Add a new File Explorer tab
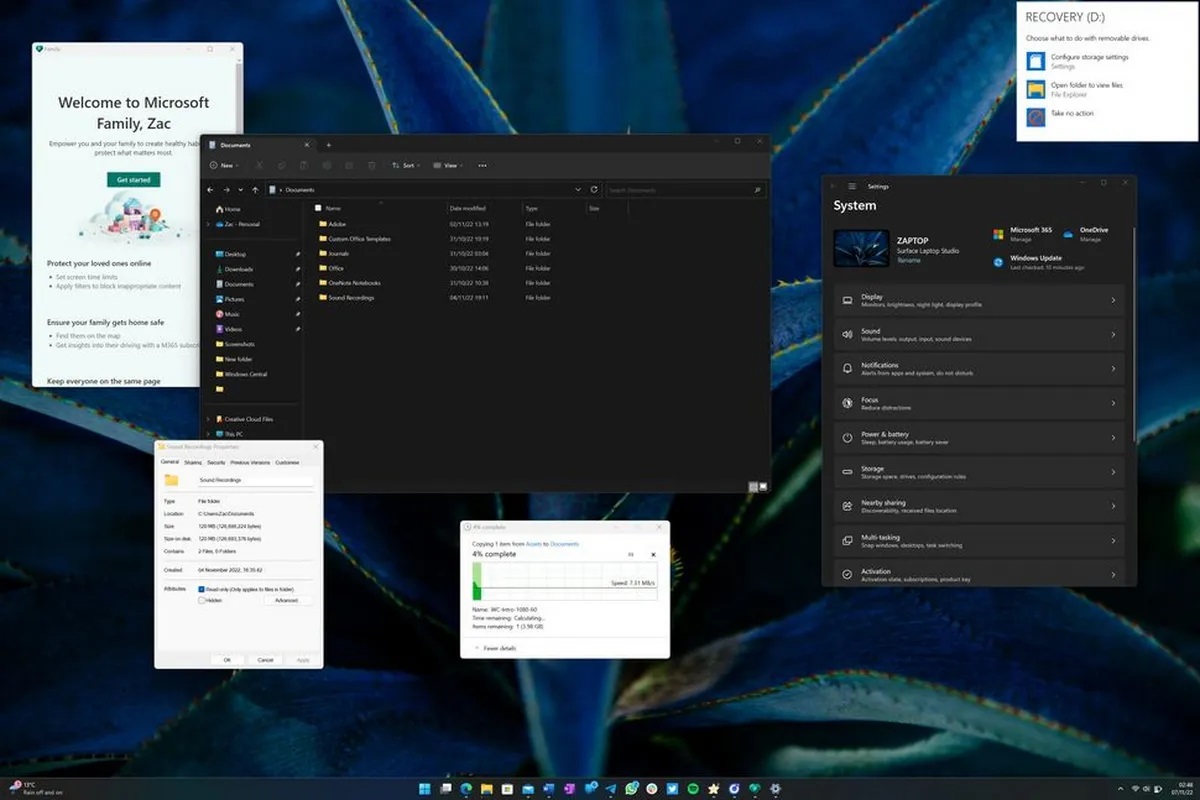The height and width of the screenshot is (800, 1200). (x=328, y=145)
